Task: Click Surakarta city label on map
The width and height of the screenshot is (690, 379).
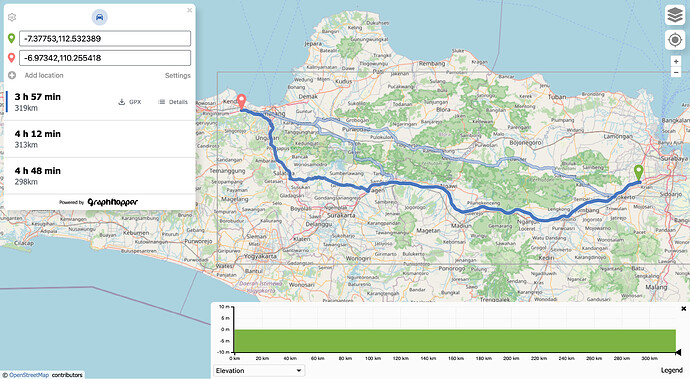Action: click(341, 215)
